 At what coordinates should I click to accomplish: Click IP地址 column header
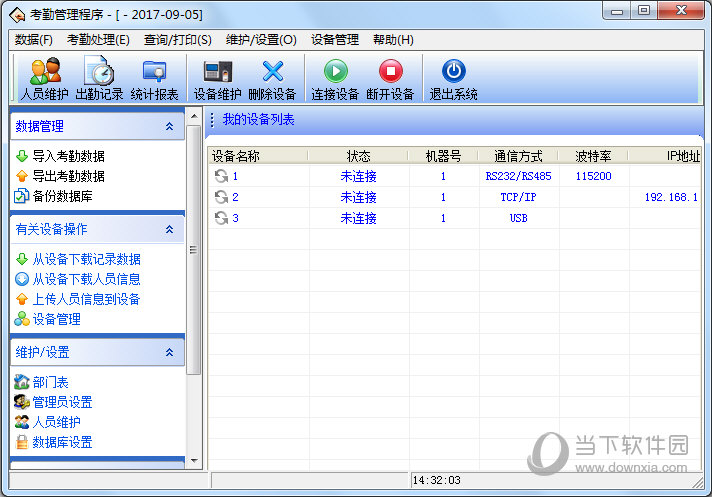(665, 156)
